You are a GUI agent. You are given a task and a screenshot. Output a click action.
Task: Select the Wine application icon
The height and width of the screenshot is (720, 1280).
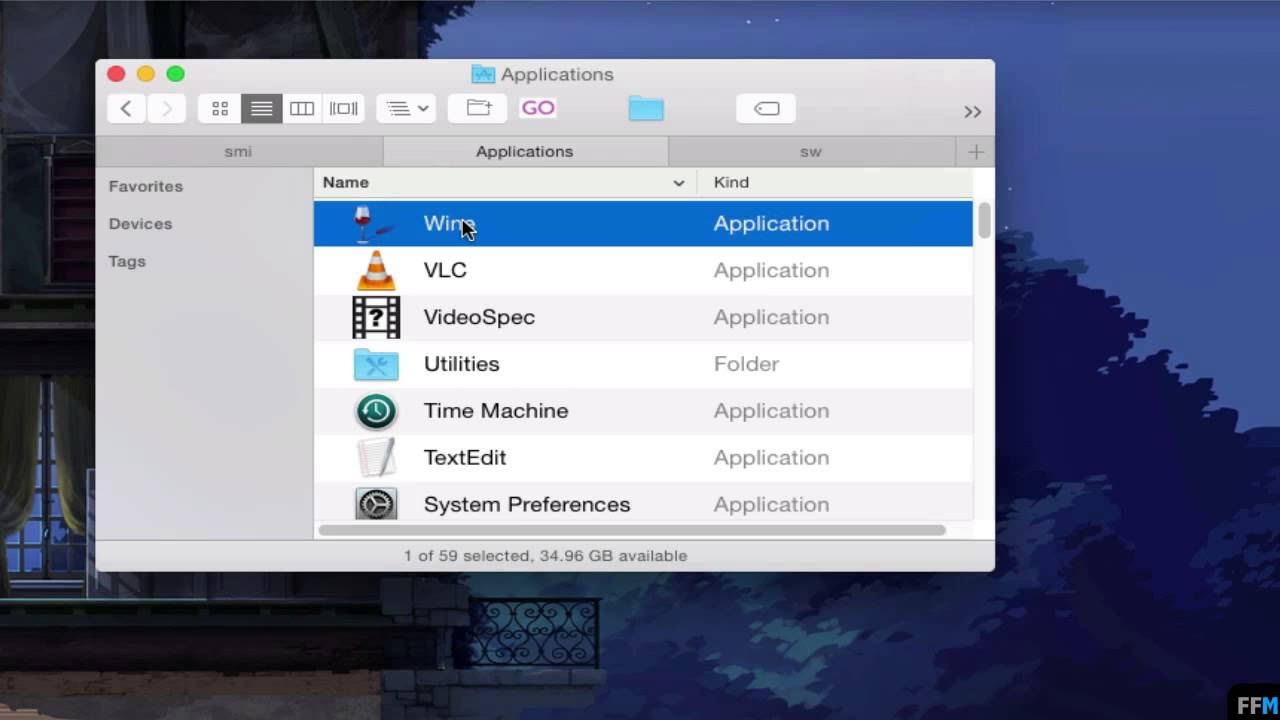374,223
